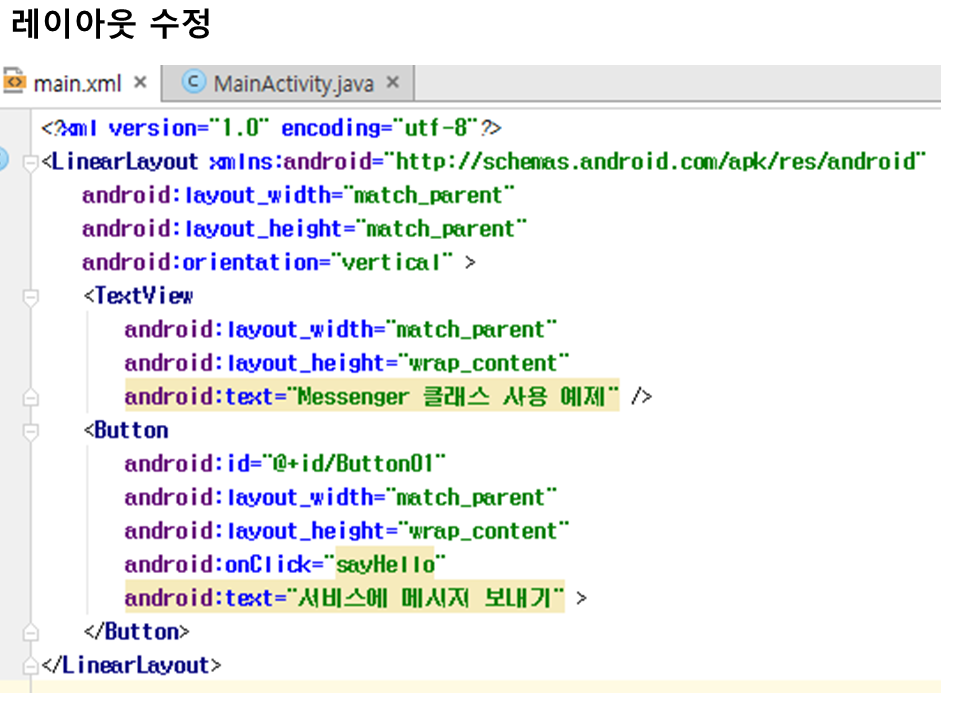Image resolution: width=960 pixels, height=720 pixels.
Task: Click the XML version declaration line
Action: pyautogui.click(x=270, y=128)
